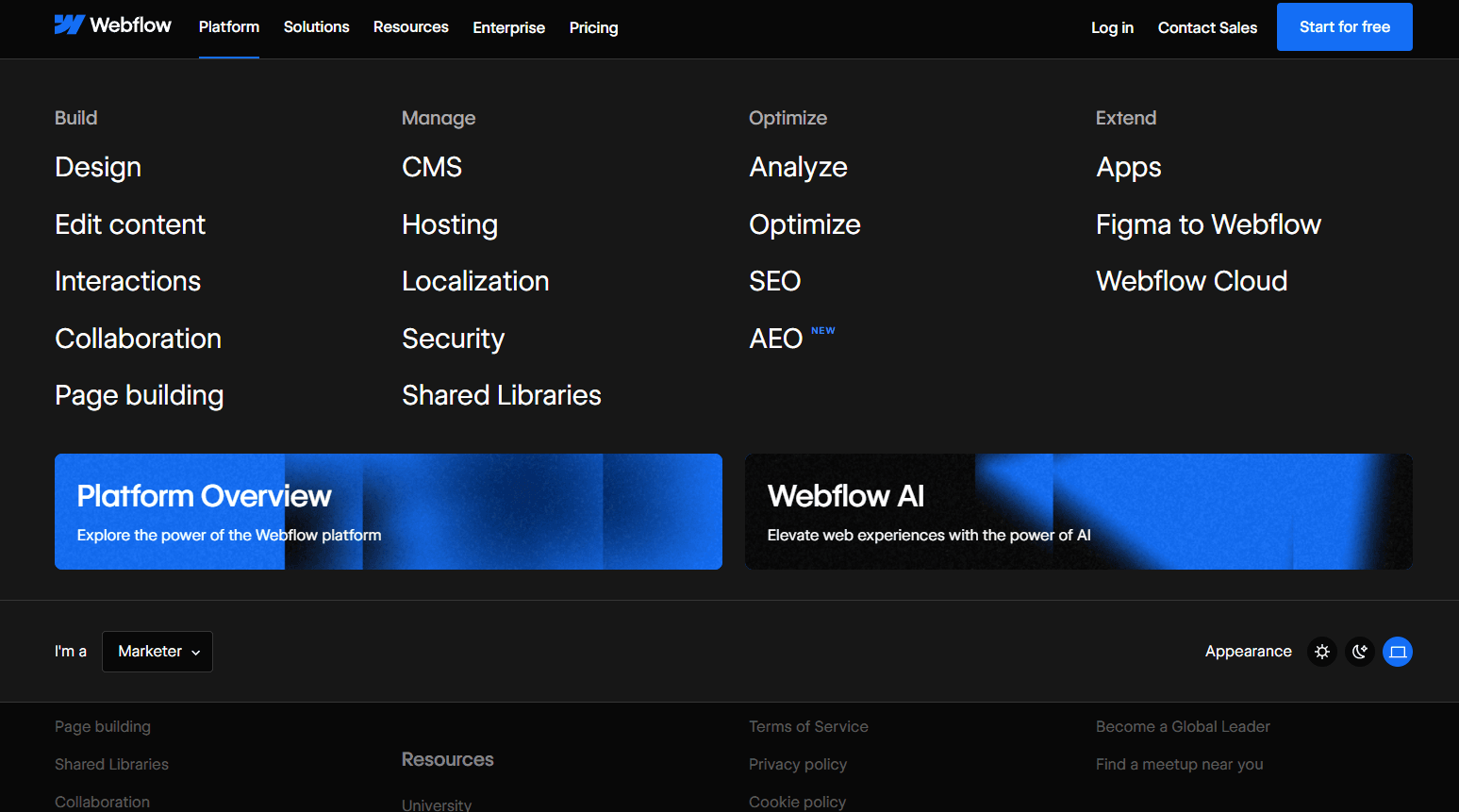This screenshot has width=1459, height=812.
Task: Select the light mode sun icon
Action: [x=1322, y=652]
